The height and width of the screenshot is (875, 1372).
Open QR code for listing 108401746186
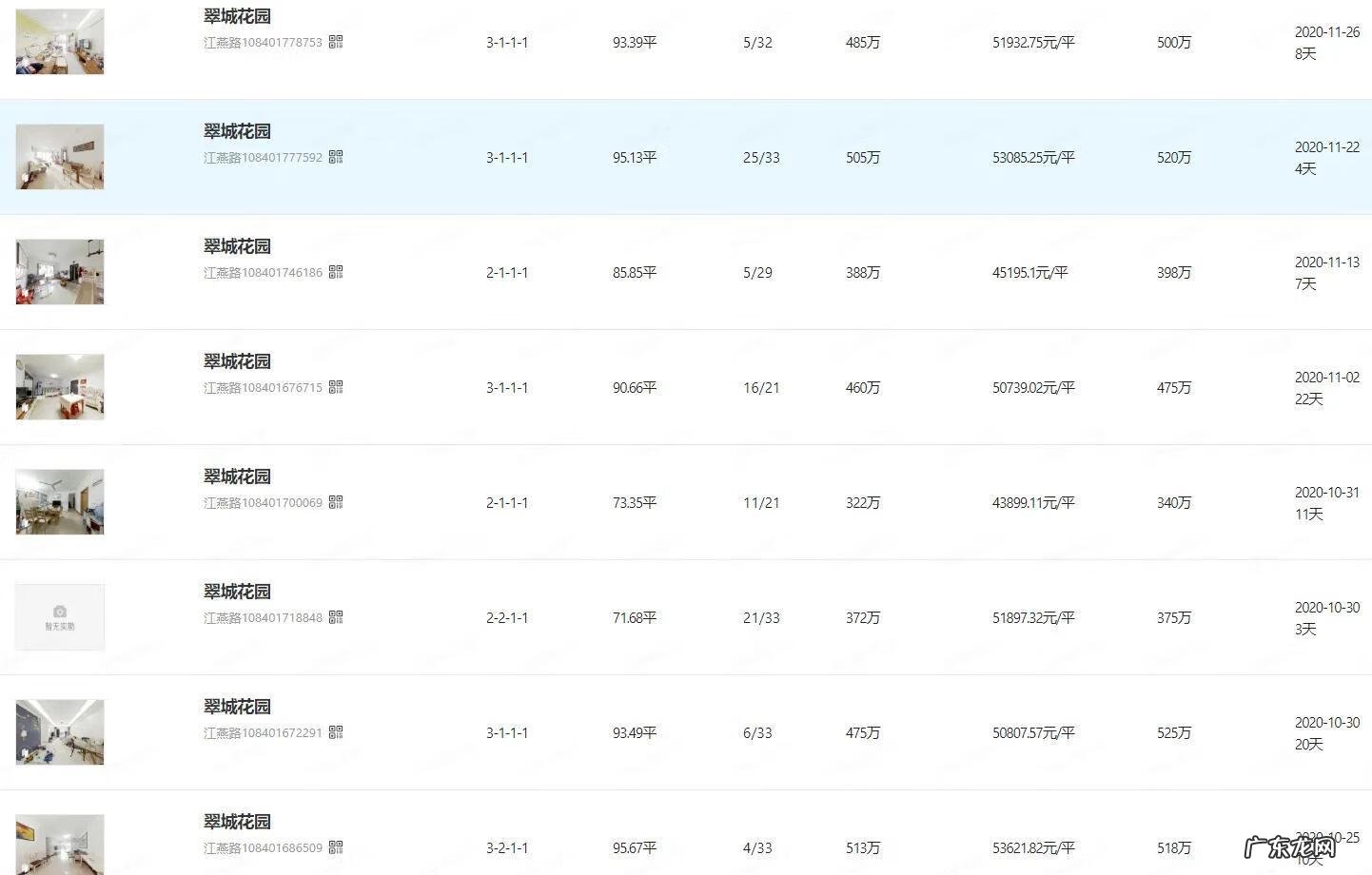click(x=336, y=272)
